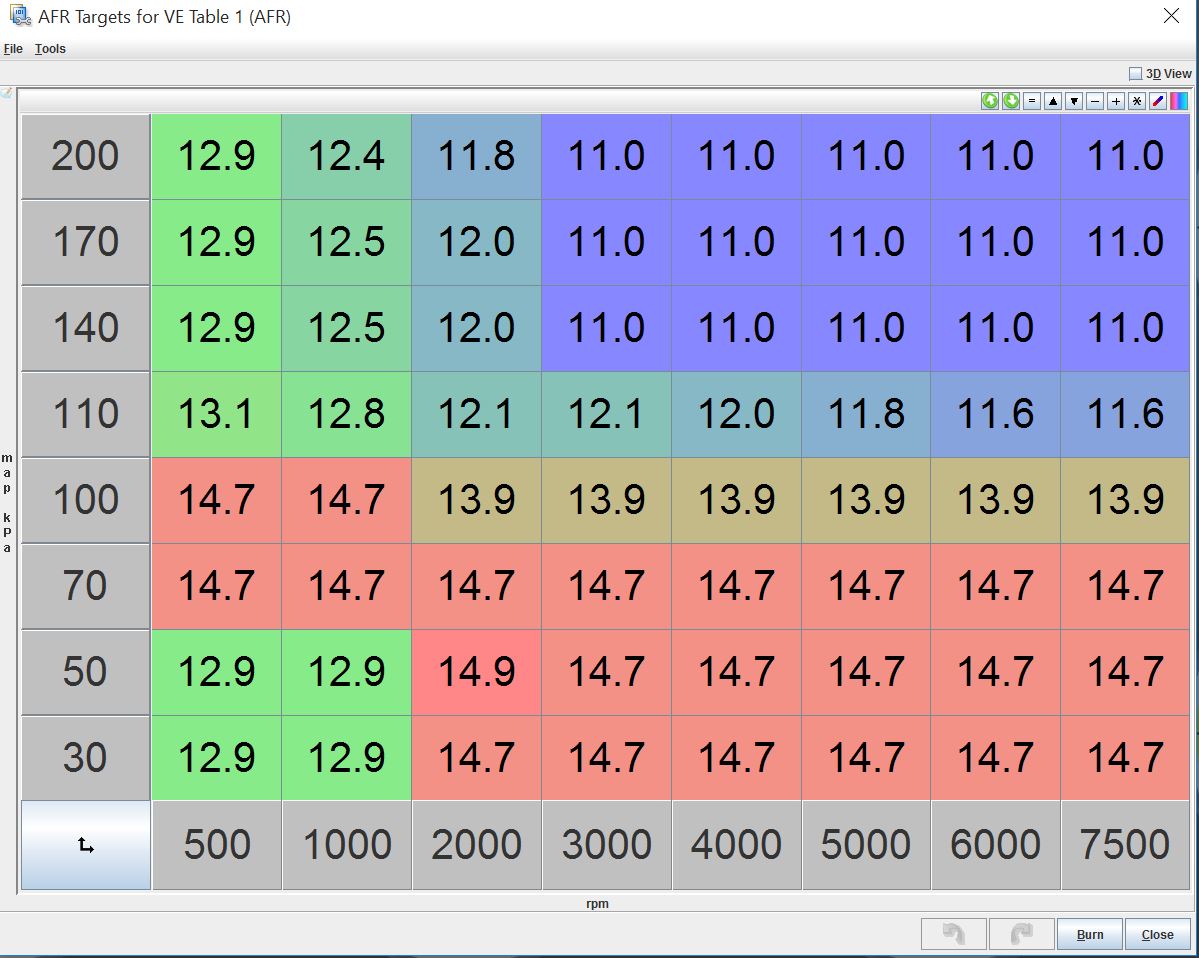Select the 14.7 cell at 100 kPa, 500 rpm
Screen dimensions: 1199x958
[217, 500]
